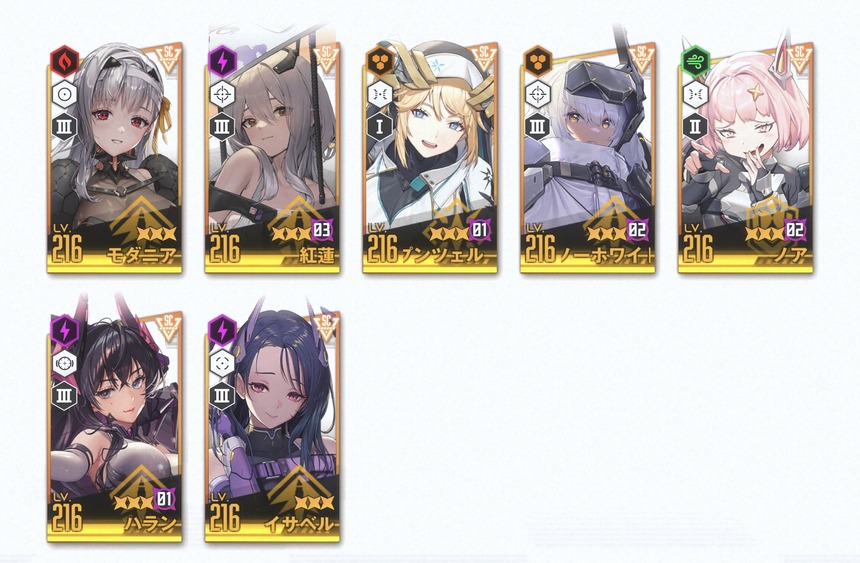The height and width of the screenshot is (563, 860).
Task: Click the burst II icon on ノア card
Action: (695, 127)
